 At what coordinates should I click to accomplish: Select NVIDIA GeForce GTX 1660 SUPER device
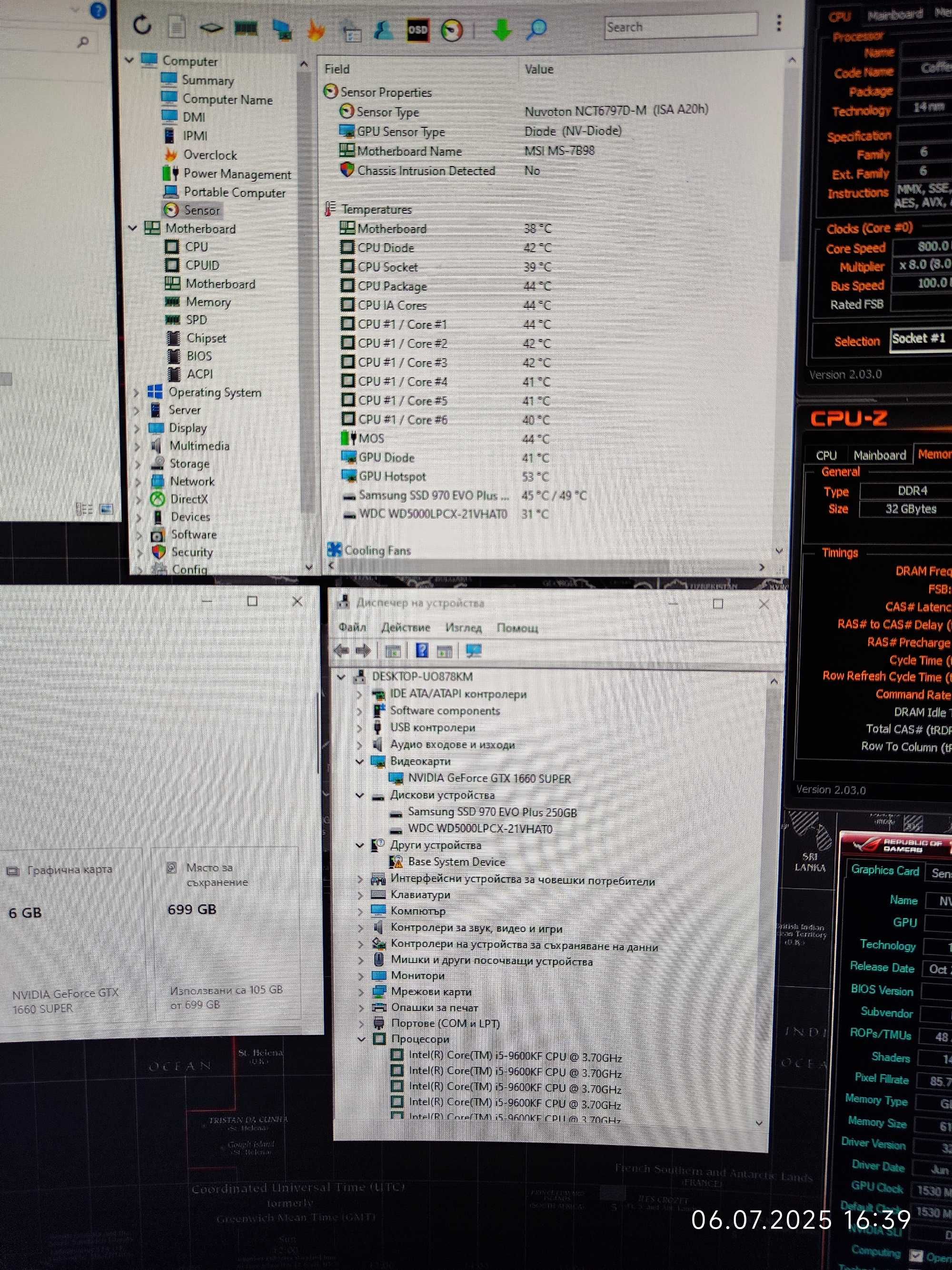coord(489,779)
